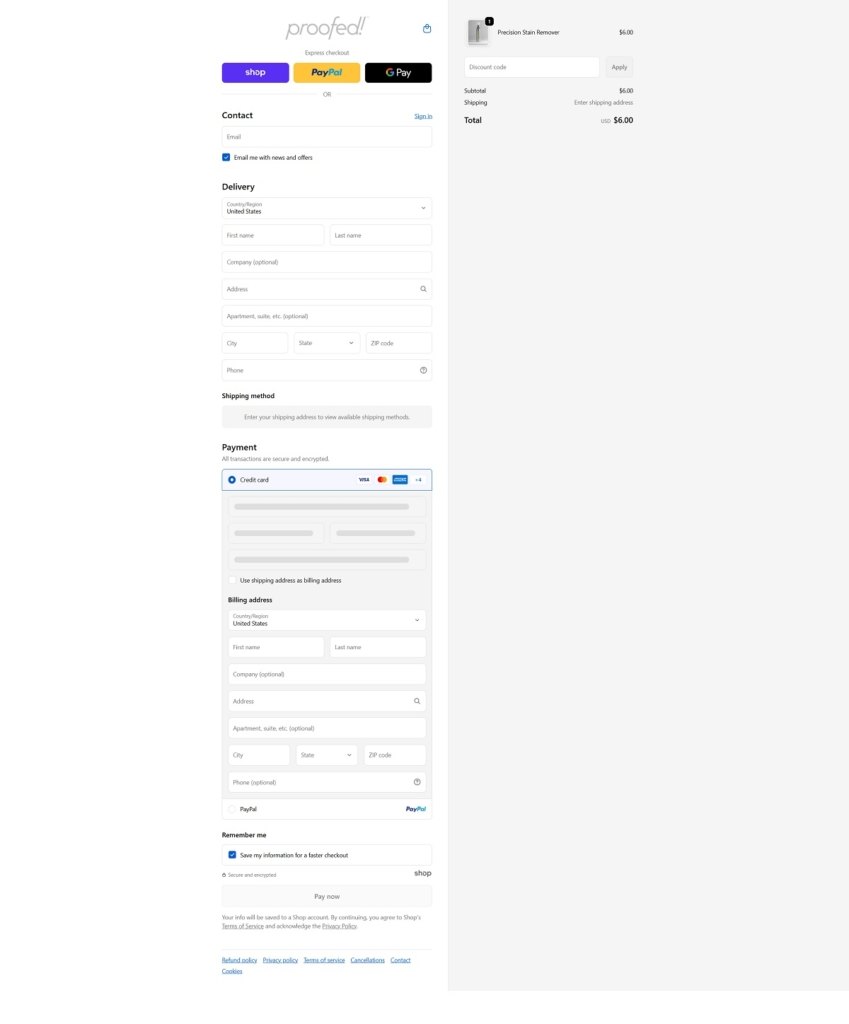The height and width of the screenshot is (1024, 849).
Task: Pay with the Shop express checkout button
Action: 255,73
